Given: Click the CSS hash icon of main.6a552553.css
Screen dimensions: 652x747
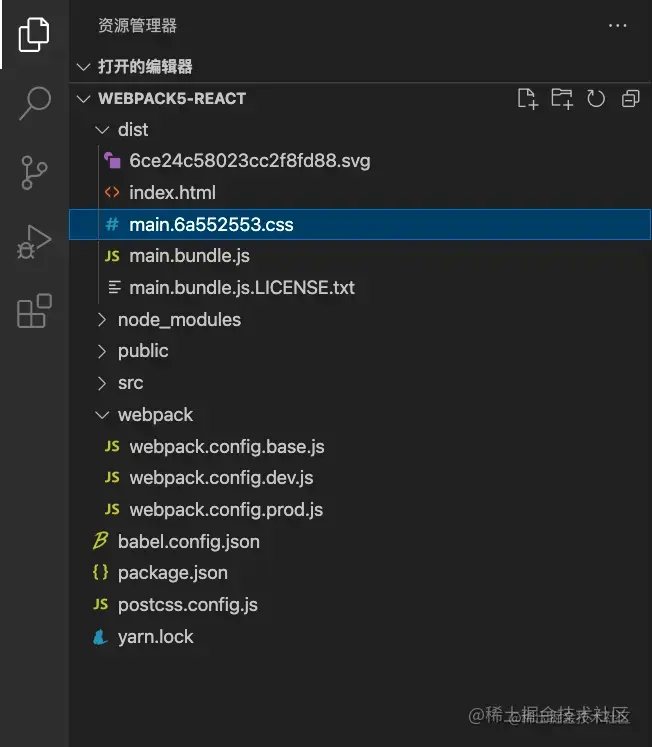Looking at the screenshot, I should 112,224.
